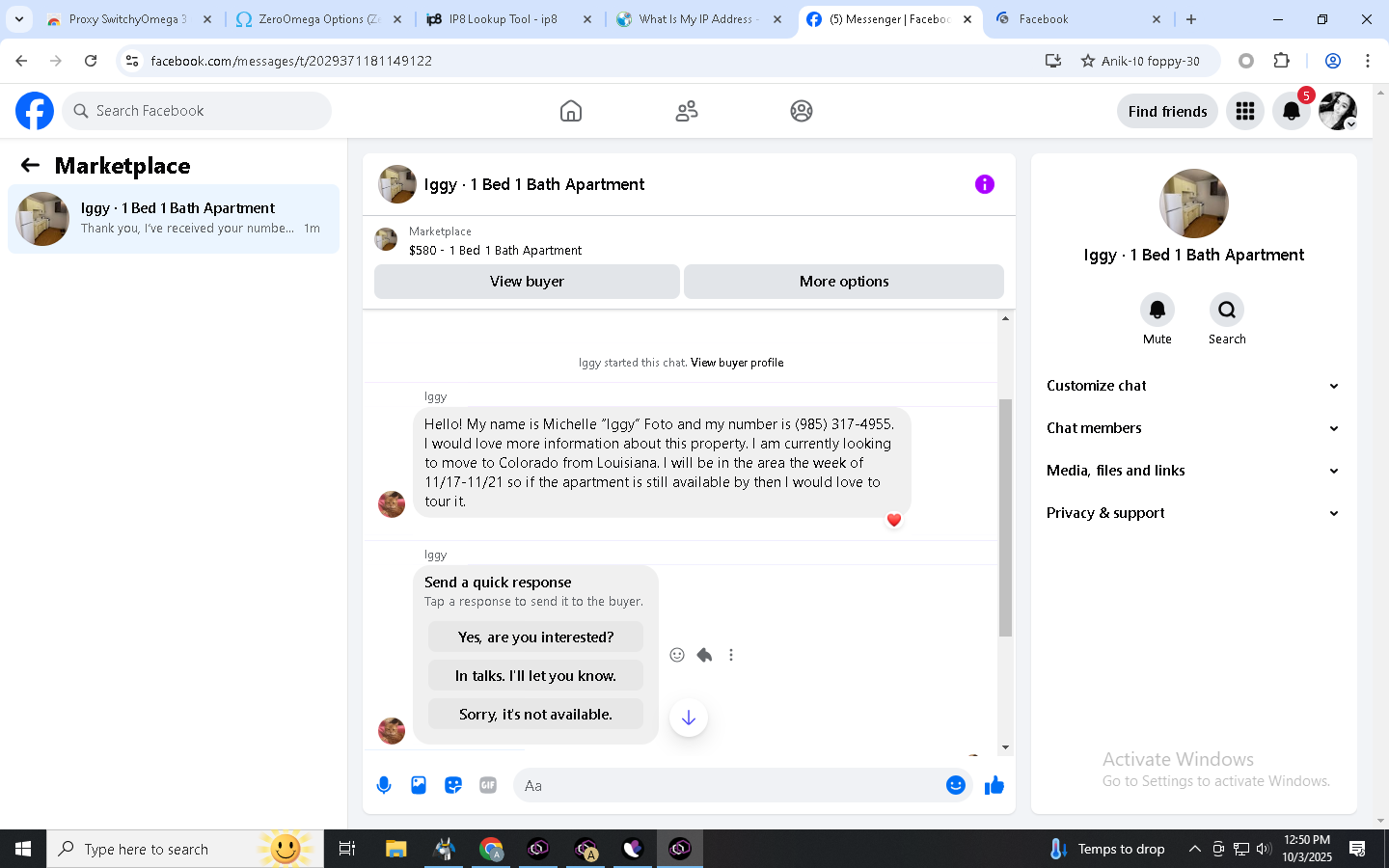Open Chrome tab search dropdown
1389x868 pixels.
(x=19, y=19)
